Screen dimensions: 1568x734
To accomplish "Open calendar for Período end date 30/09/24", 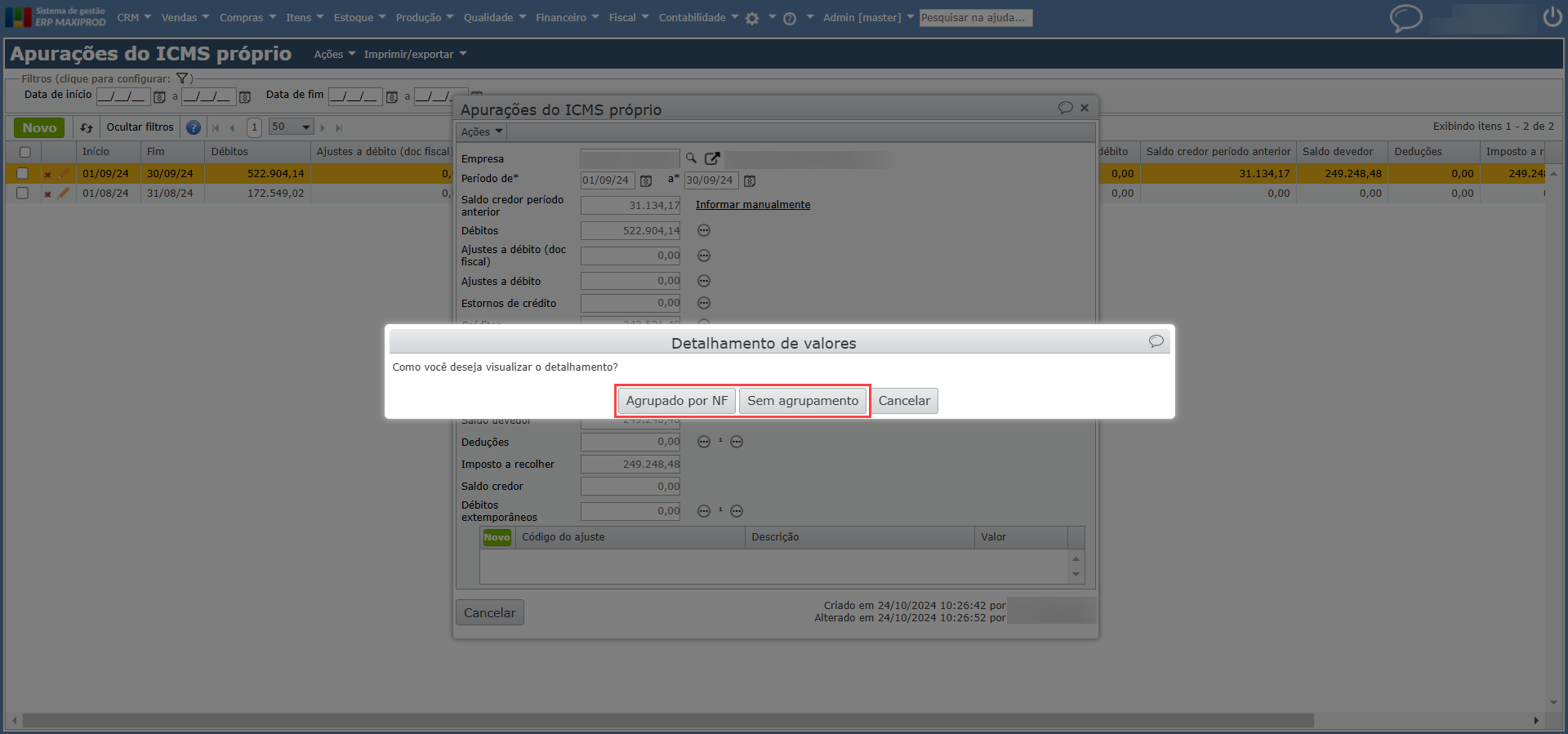I will [x=750, y=180].
